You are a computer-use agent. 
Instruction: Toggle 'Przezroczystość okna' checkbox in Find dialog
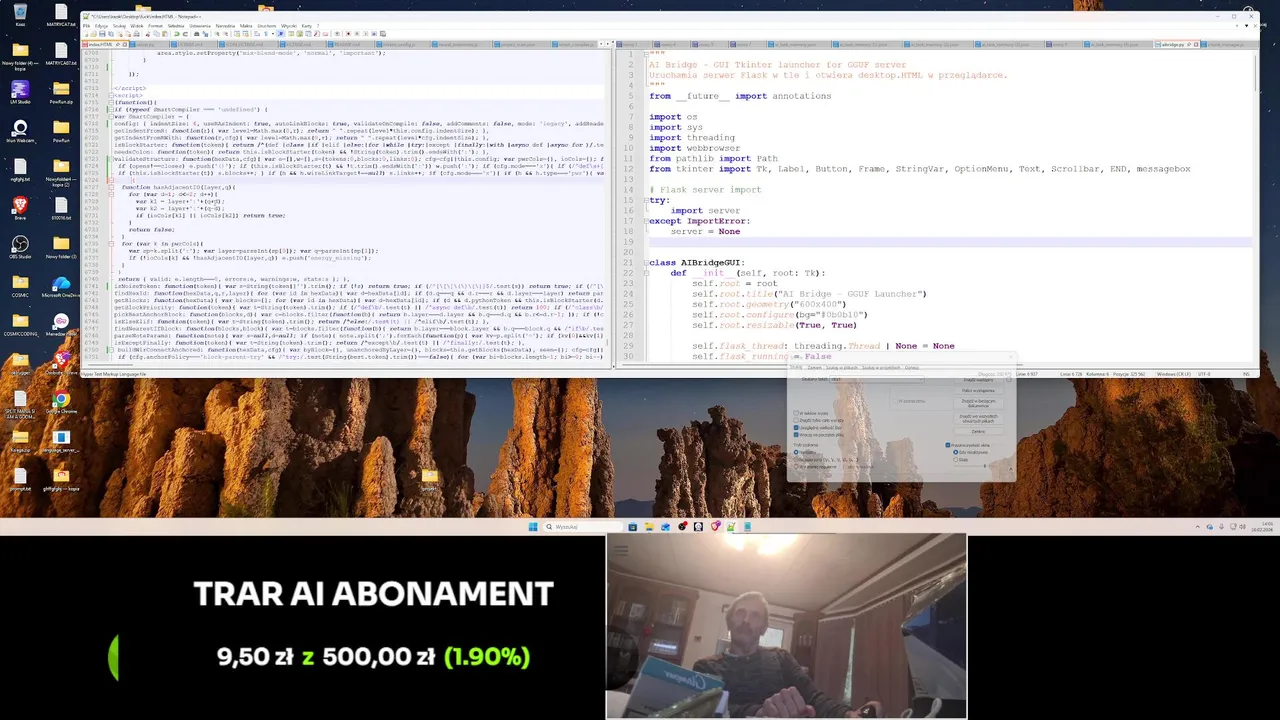pos(948,445)
